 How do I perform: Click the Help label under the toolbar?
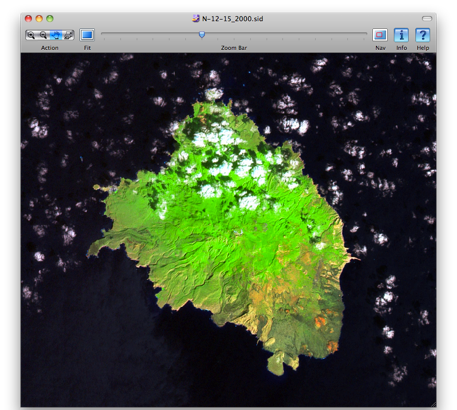pyautogui.click(x=423, y=48)
